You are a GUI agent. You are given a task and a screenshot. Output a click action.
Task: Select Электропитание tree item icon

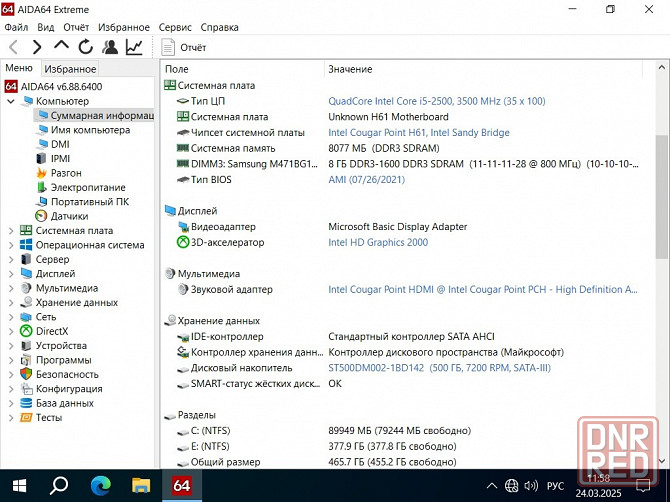point(41,188)
